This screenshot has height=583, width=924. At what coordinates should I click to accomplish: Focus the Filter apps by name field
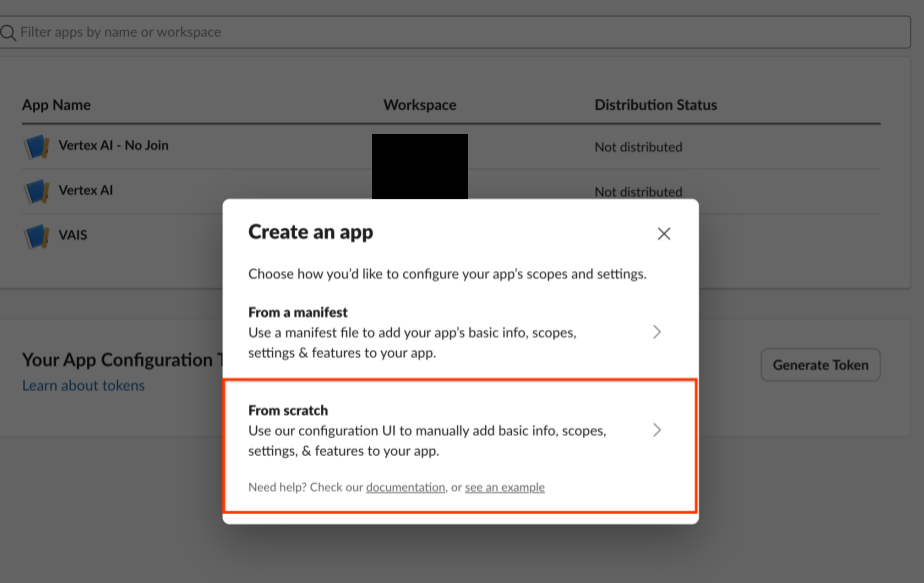pos(455,32)
